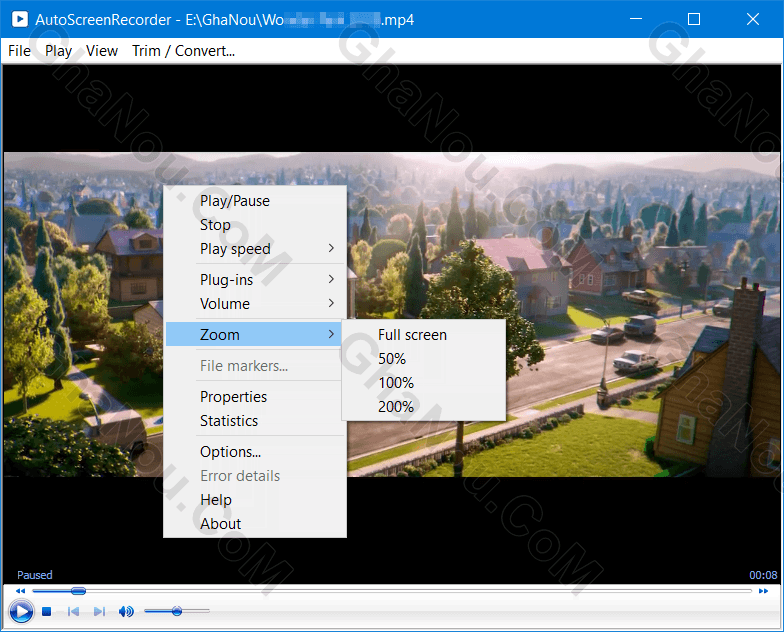Click the Paused status text

[34, 575]
